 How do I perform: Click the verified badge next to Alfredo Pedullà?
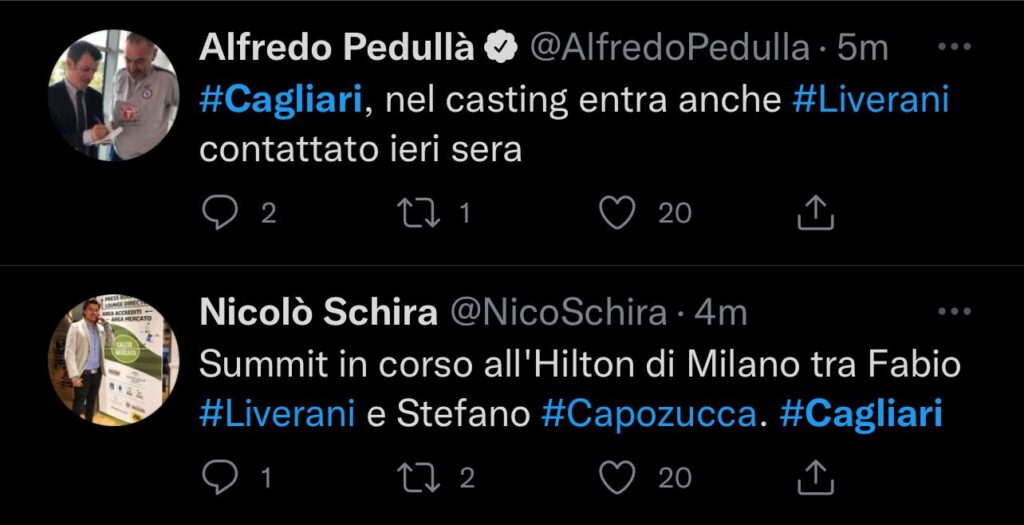point(501,48)
